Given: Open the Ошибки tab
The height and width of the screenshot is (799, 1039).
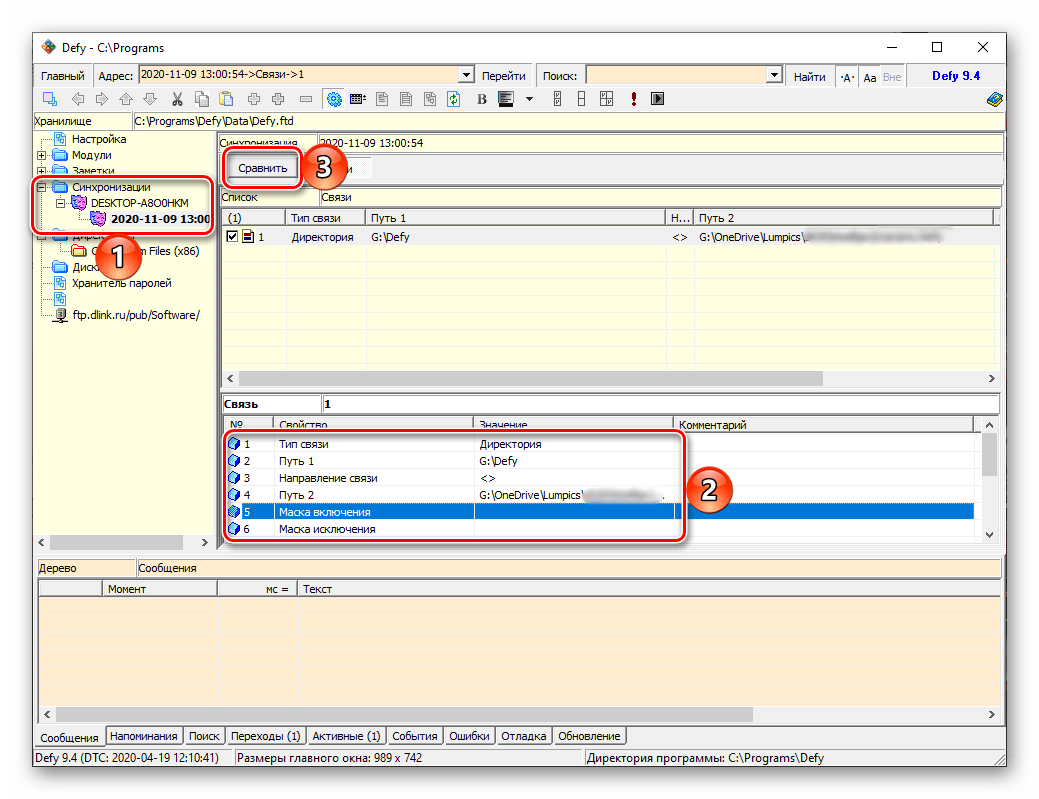Looking at the screenshot, I should [x=469, y=736].
